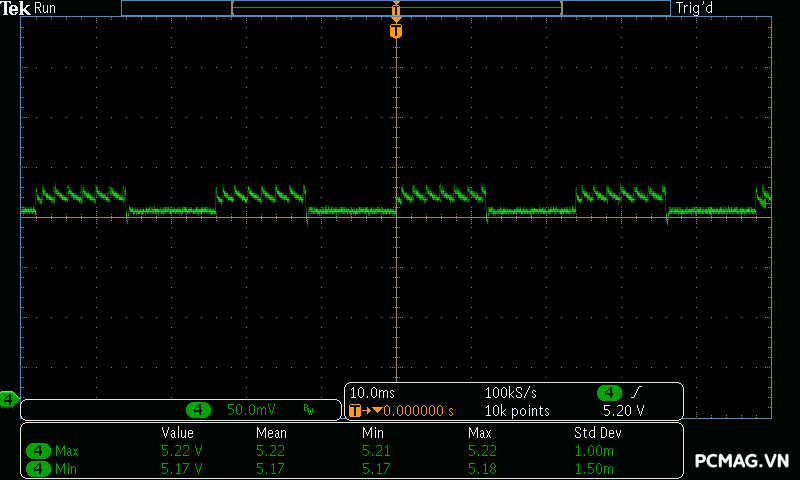Click the channel 4 badge beside 50.0mV
Image resolution: width=800 pixels, height=480 pixels.
pyautogui.click(x=199, y=410)
